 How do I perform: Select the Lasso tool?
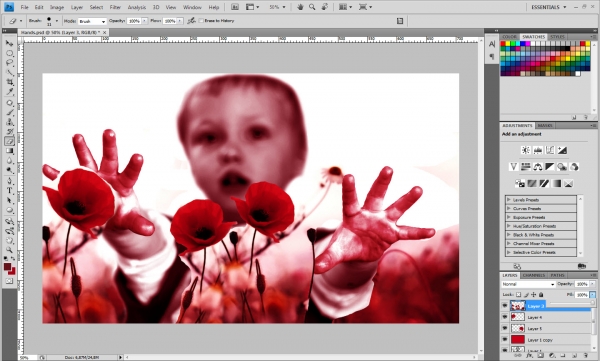9,63
